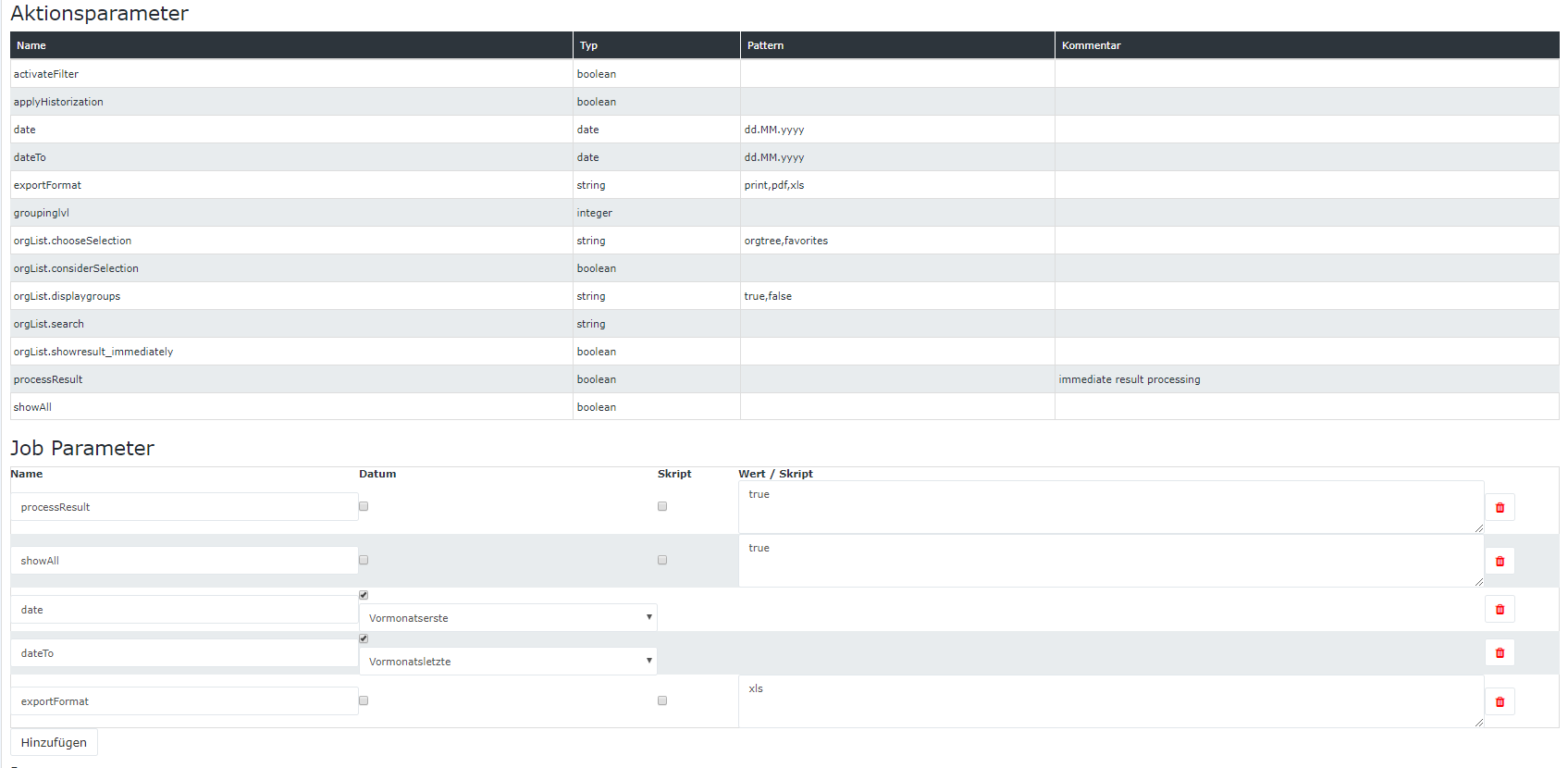Click the print,pdf,xls pattern cell
The image size is (1568, 768).
pyautogui.click(x=897, y=185)
